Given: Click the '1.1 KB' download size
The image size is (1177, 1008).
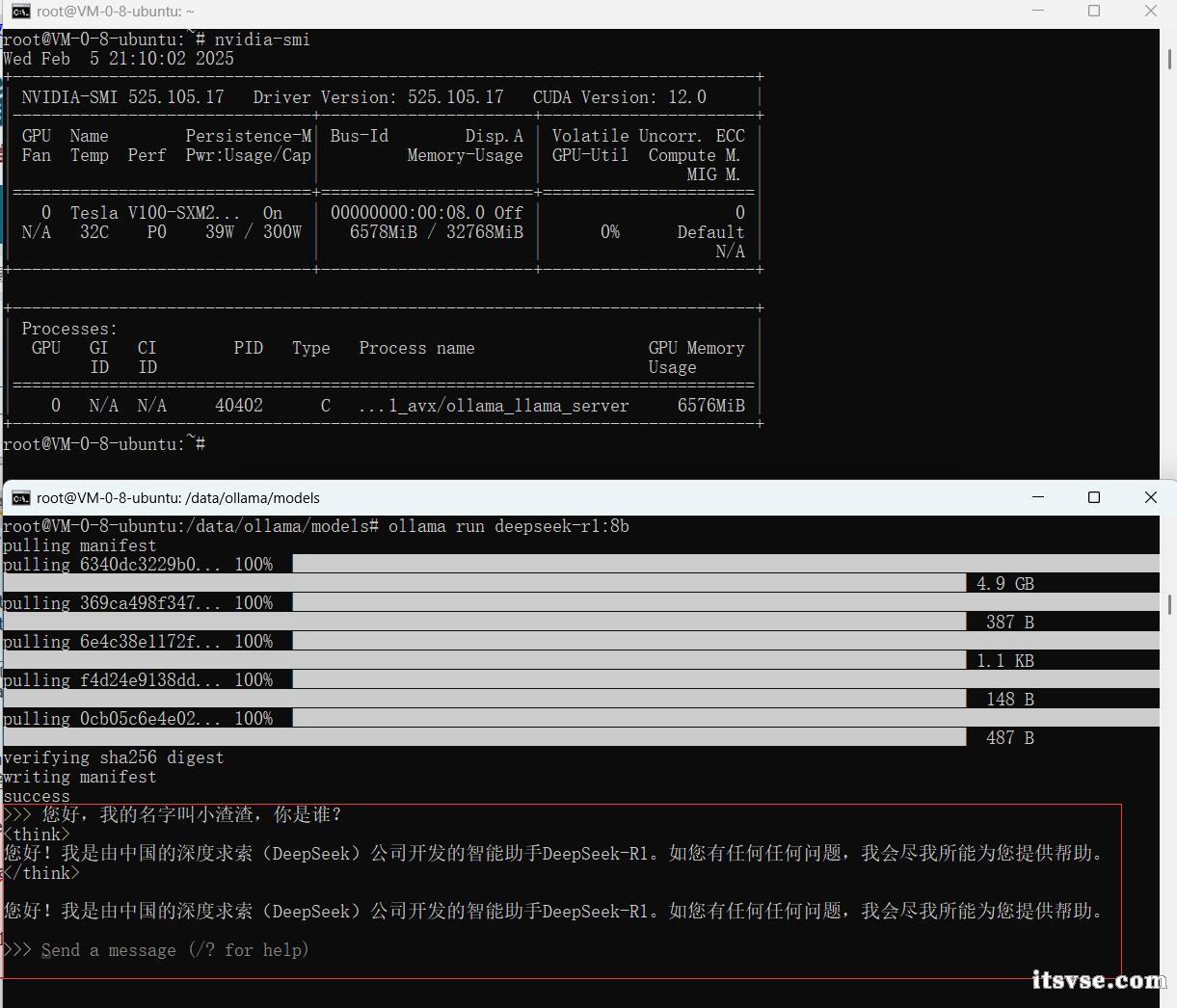Looking at the screenshot, I should click(1004, 661).
